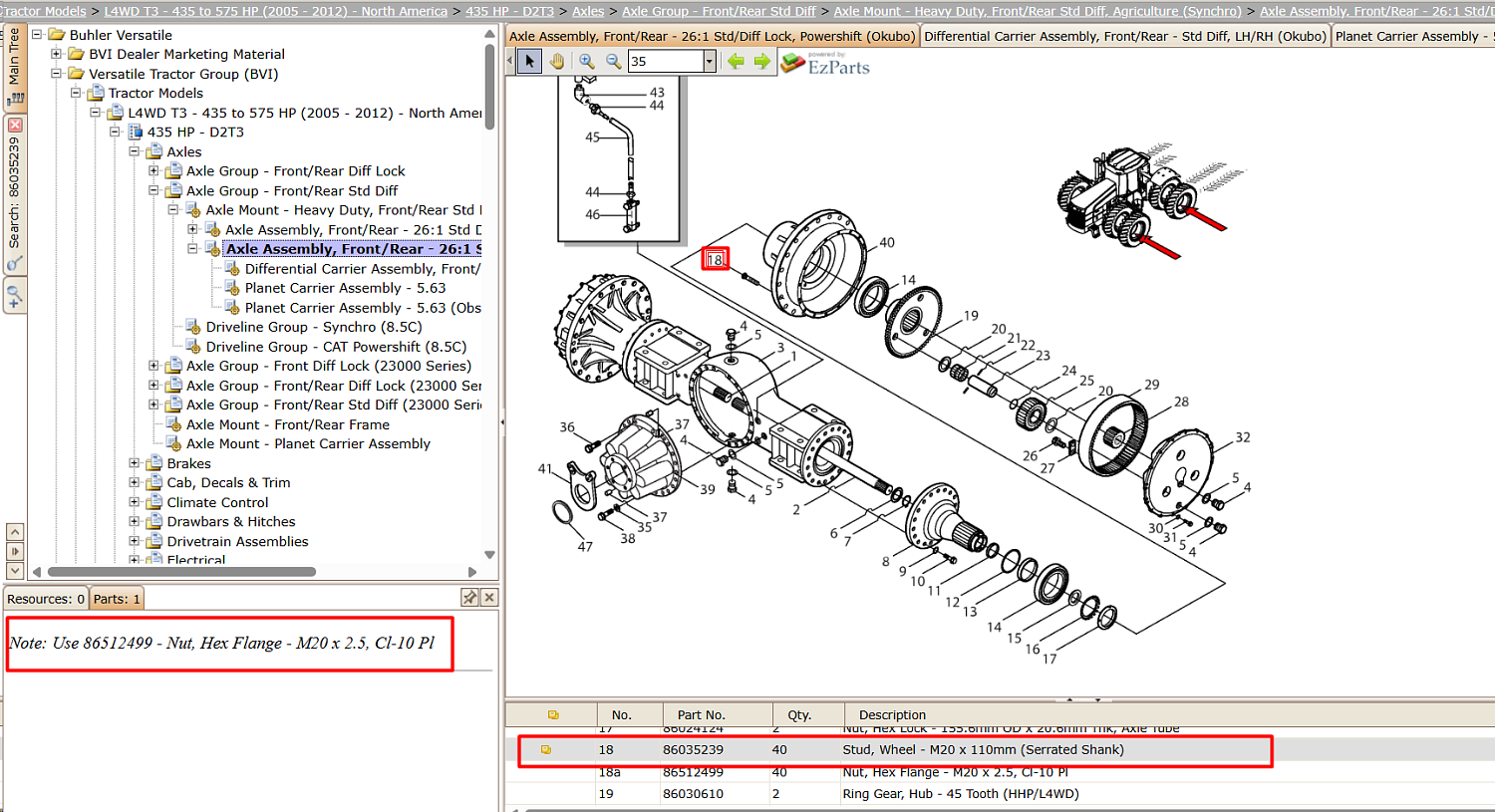Screen dimensions: 1495x812
Task: Open the magnifier search icon on side tab
Action: coord(15,264)
